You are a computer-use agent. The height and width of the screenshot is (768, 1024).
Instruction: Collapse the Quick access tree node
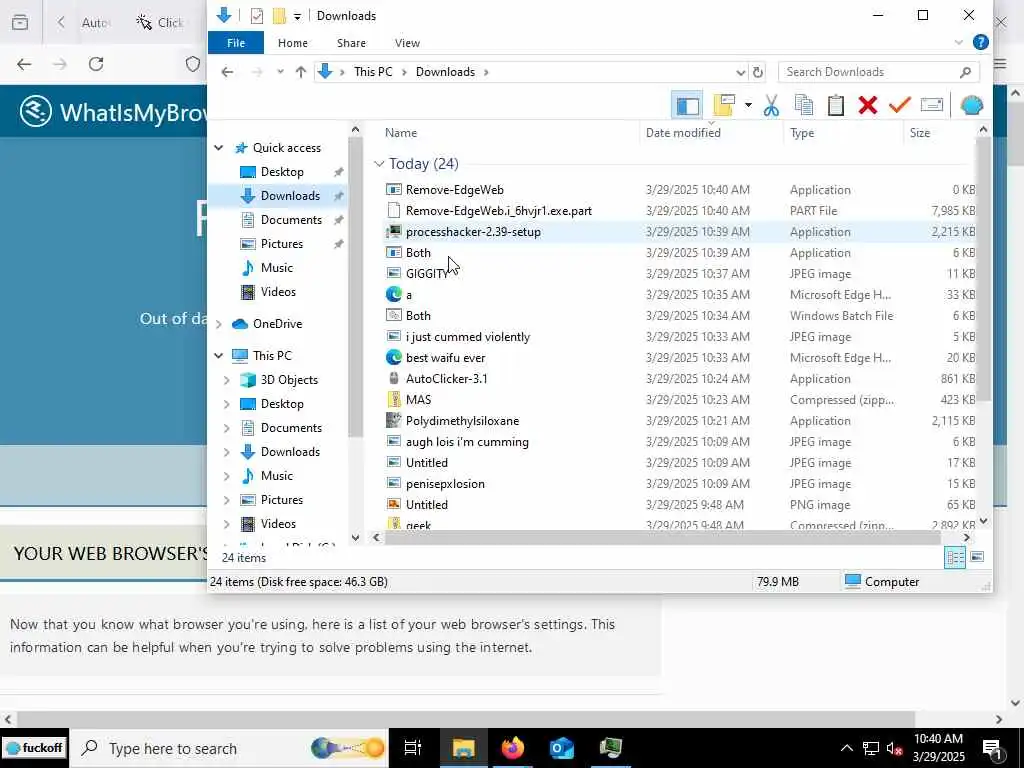click(219, 148)
